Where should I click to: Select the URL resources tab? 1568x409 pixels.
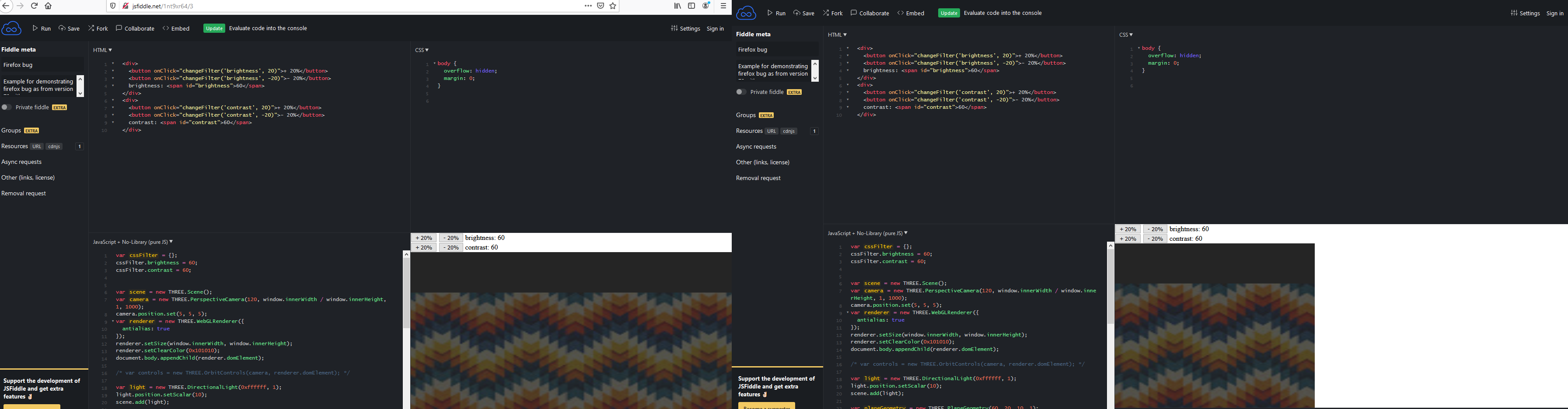click(x=36, y=146)
